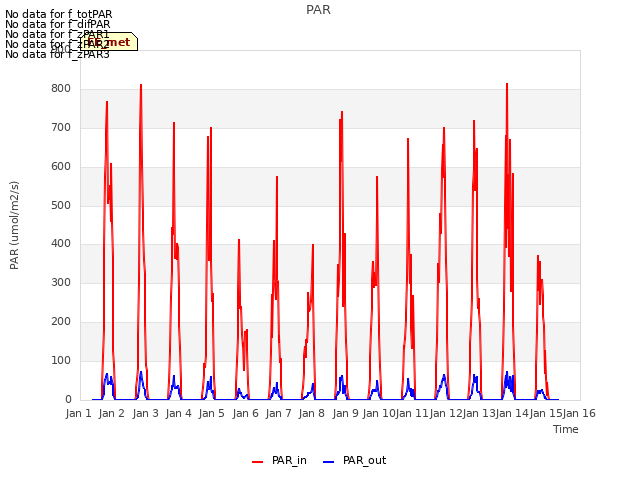Click the Jan 3 PAR_in peak above 800
This screenshot has height=480, width=640.
141,85
